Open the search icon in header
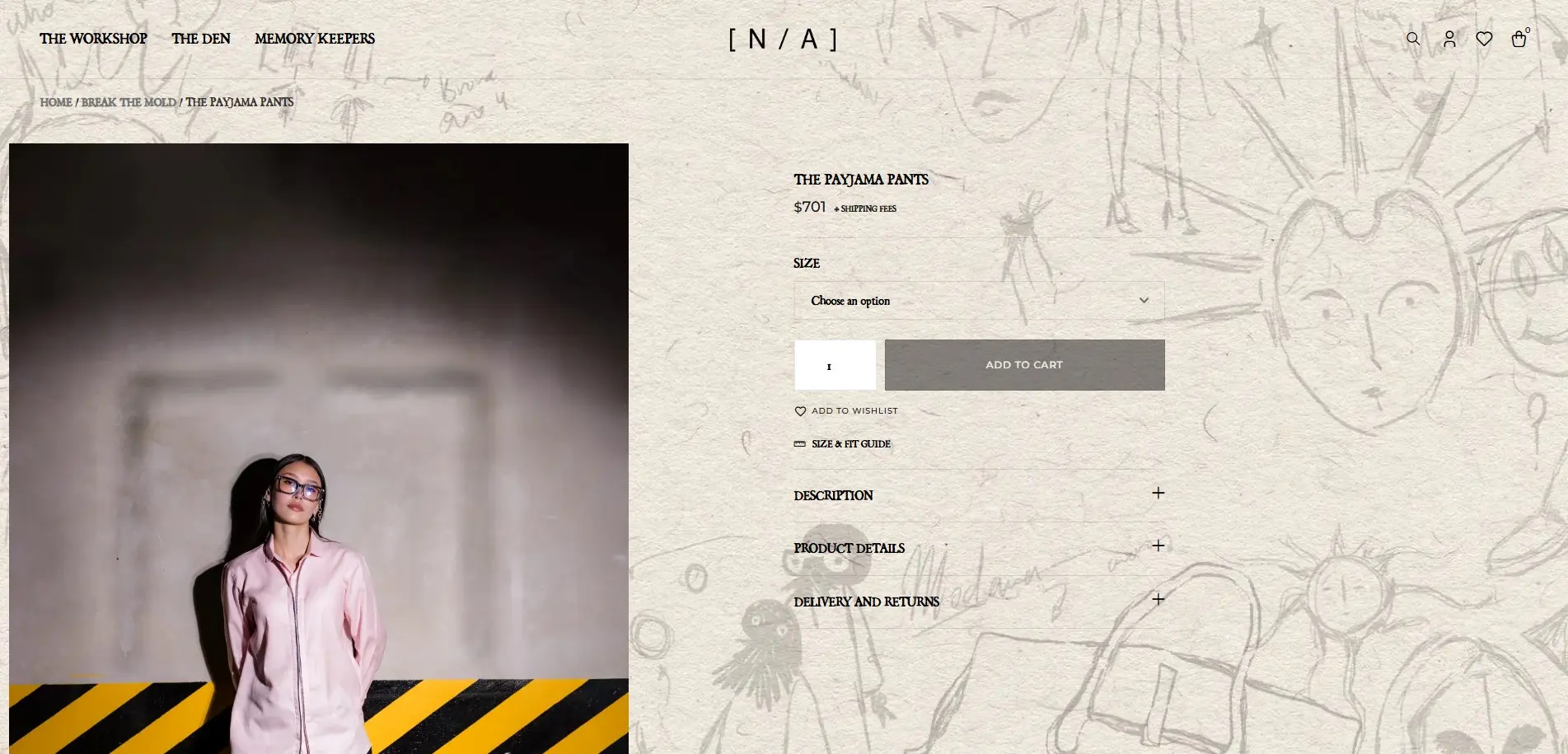This screenshot has width=1568, height=754. click(x=1413, y=39)
